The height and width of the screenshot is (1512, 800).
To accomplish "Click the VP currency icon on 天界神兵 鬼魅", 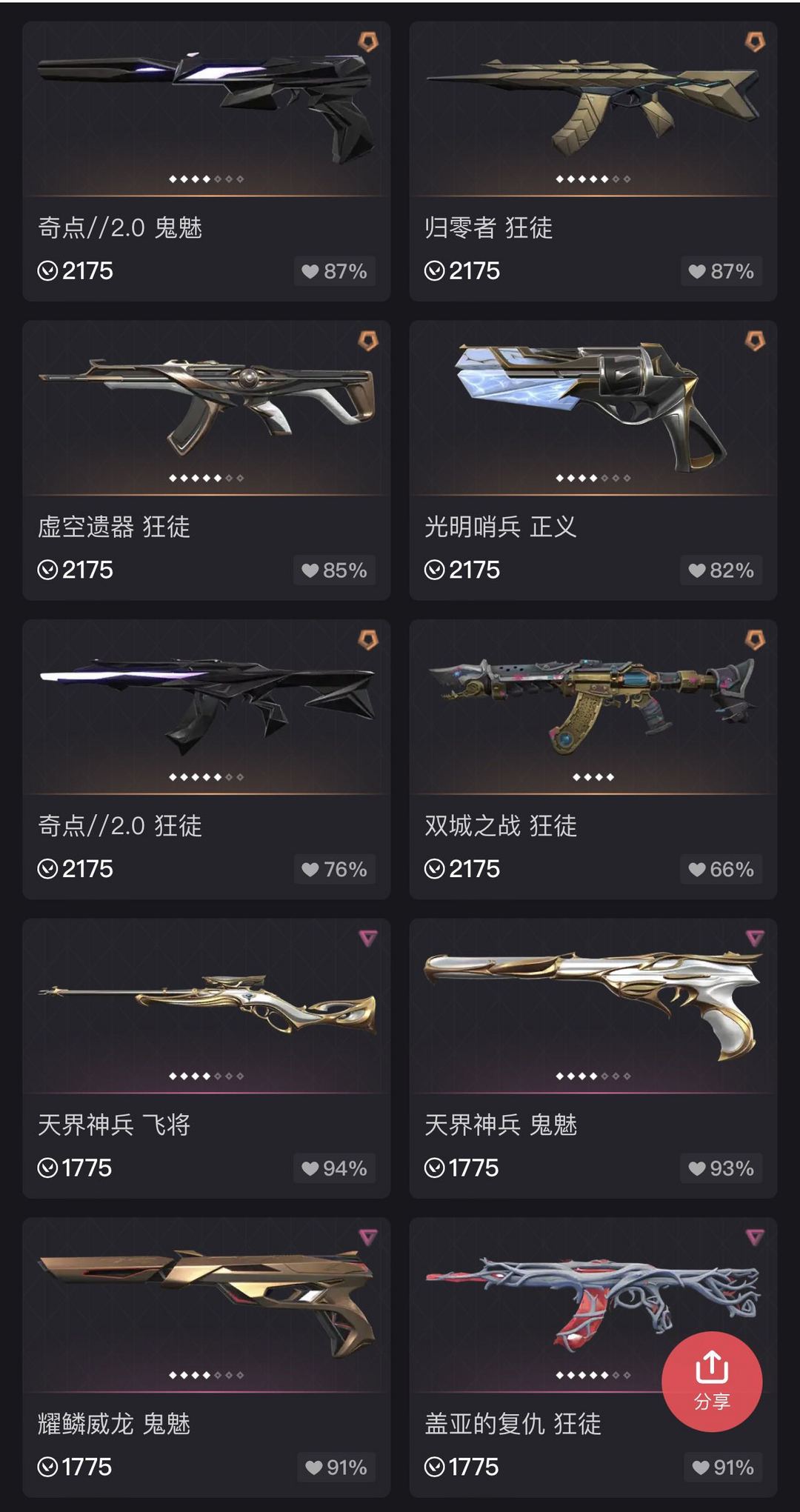I will coord(435,1168).
